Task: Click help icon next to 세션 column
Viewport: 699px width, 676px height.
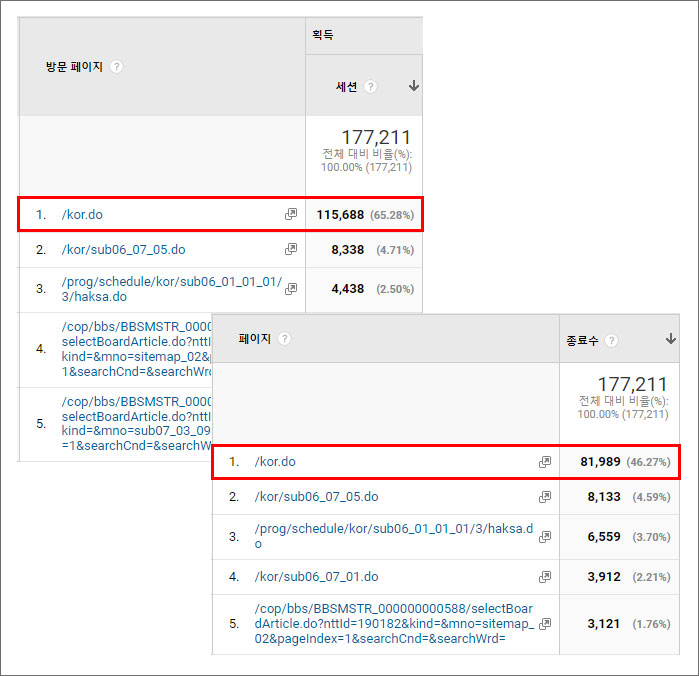Action: [371, 87]
